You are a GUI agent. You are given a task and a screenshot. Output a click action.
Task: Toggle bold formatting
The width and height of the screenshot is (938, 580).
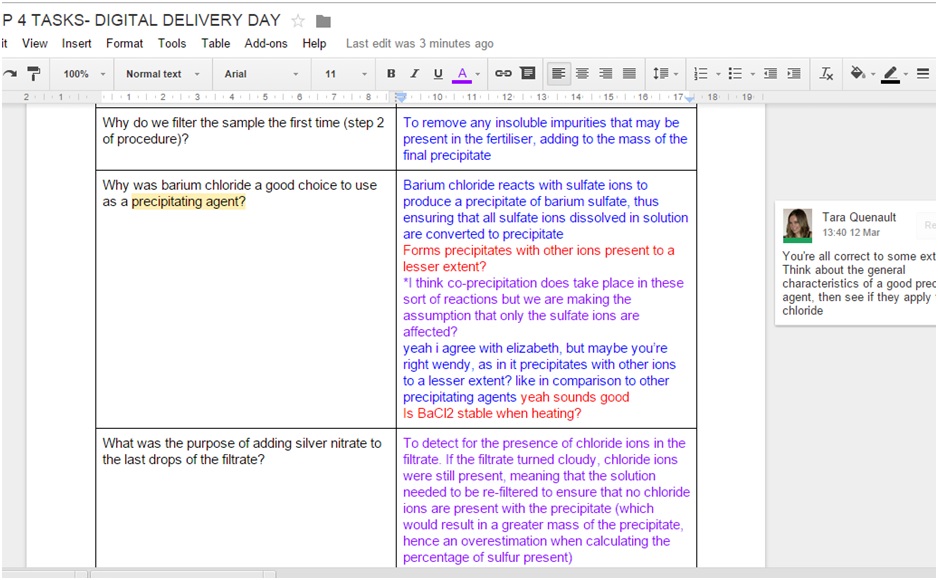coord(391,74)
